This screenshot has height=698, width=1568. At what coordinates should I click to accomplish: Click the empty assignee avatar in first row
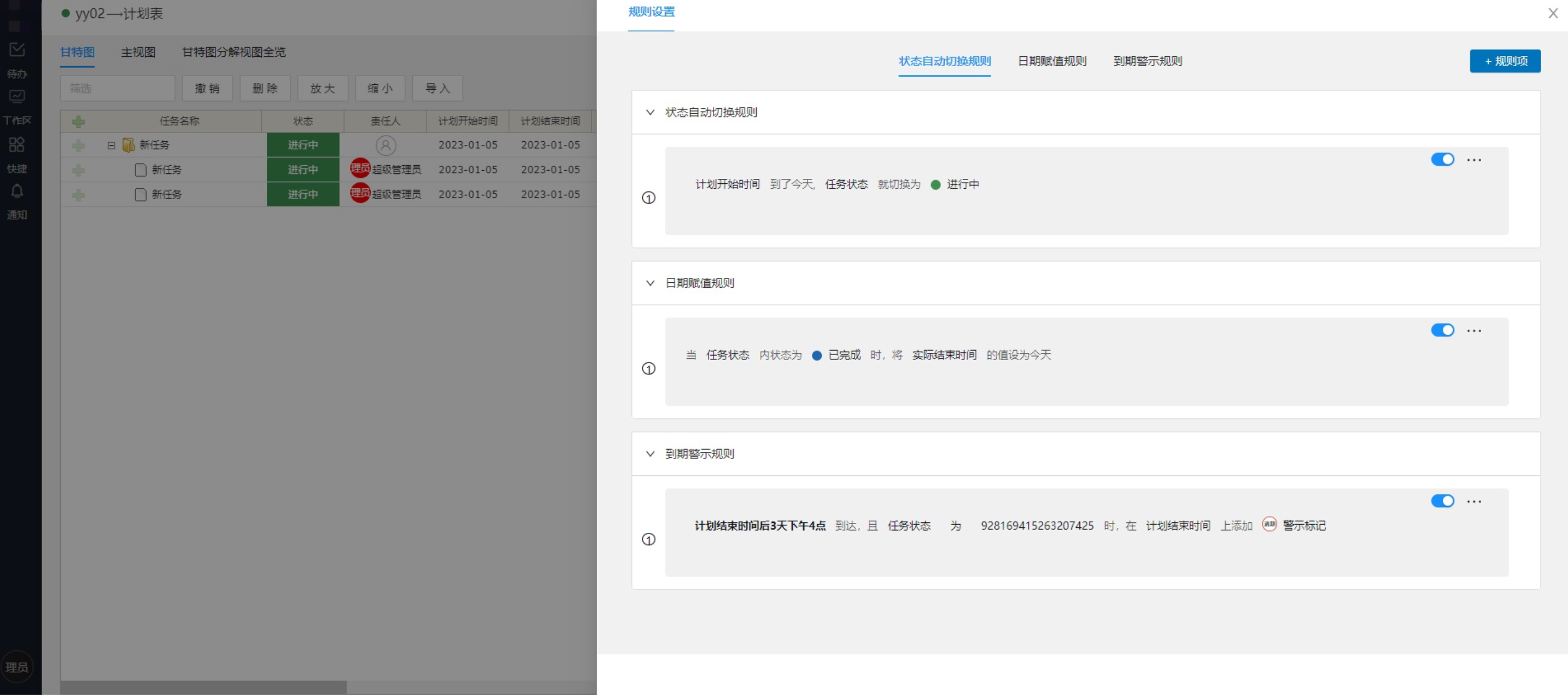pyautogui.click(x=386, y=146)
